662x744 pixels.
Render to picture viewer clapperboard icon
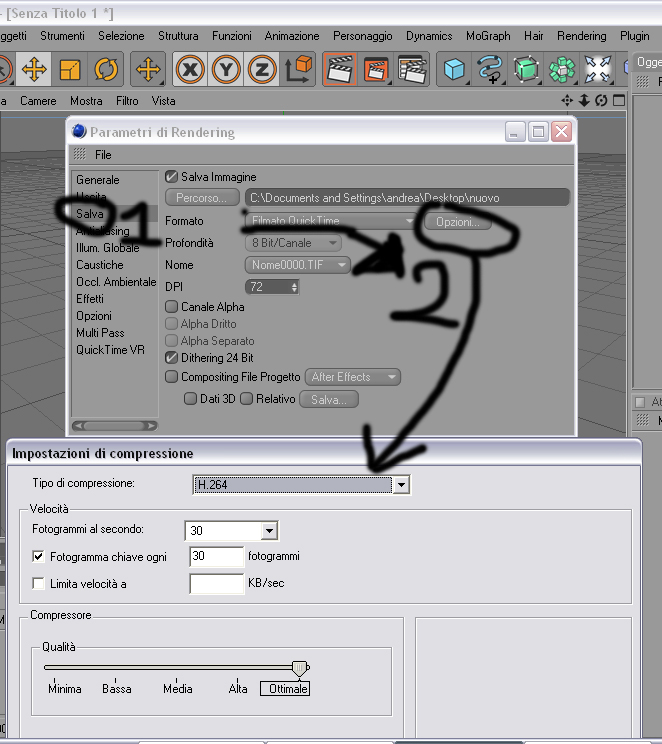[376, 69]
